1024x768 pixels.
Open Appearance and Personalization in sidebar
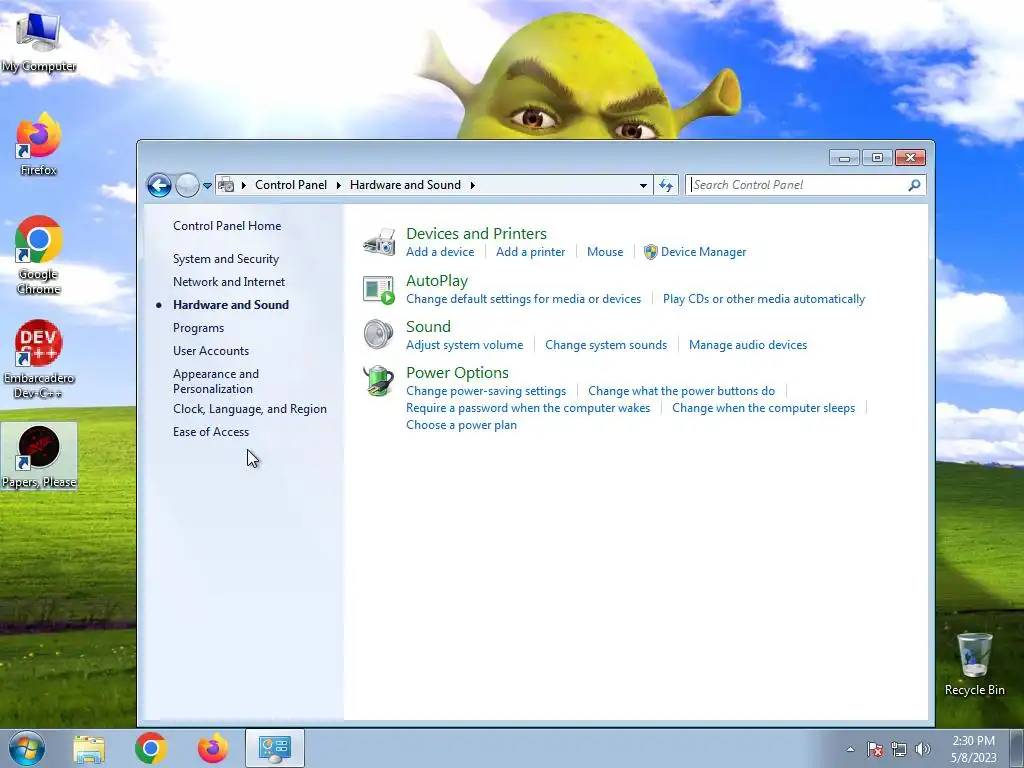click(216, 381)
